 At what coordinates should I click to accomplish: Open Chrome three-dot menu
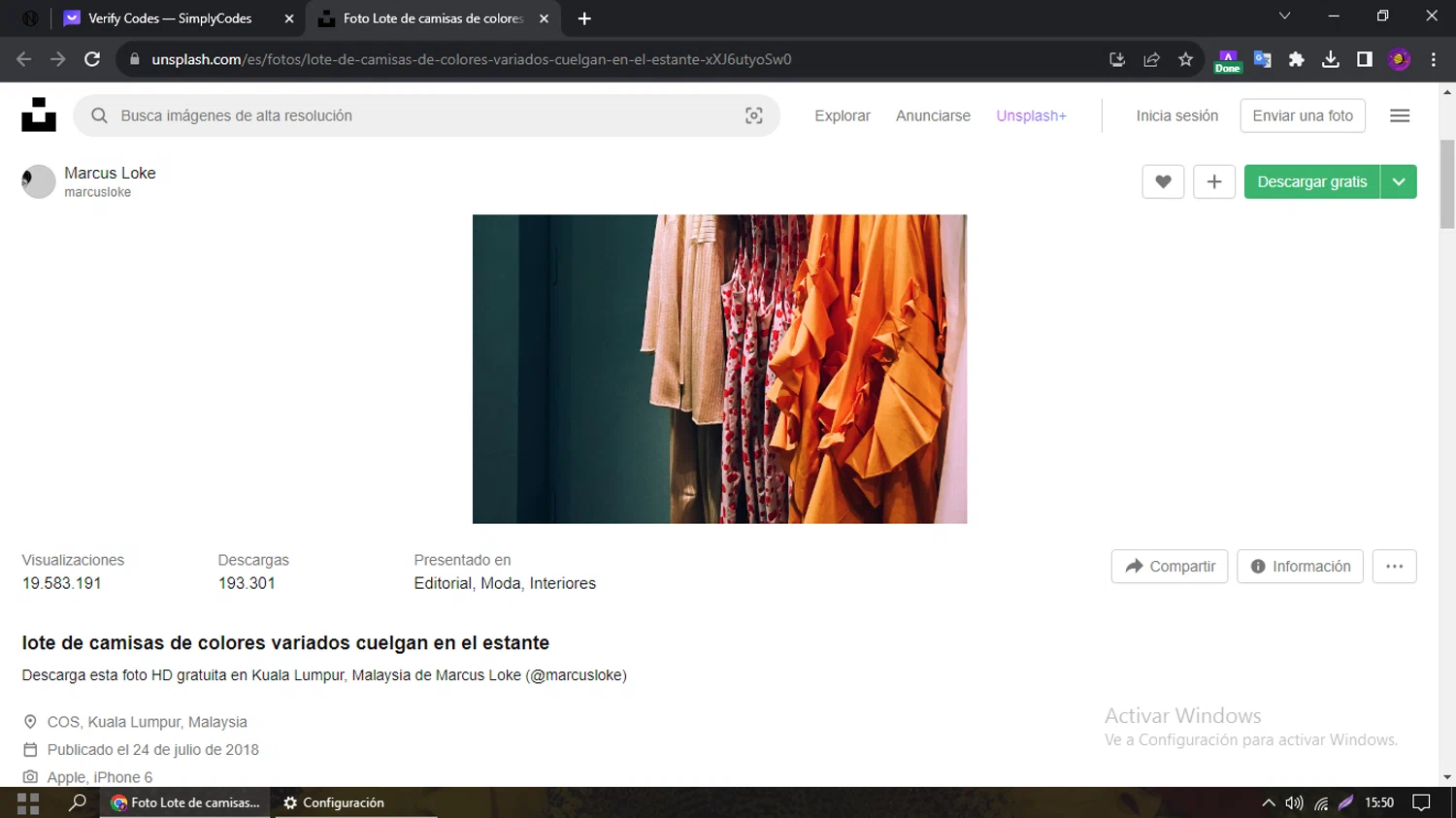coord(1434,59)
